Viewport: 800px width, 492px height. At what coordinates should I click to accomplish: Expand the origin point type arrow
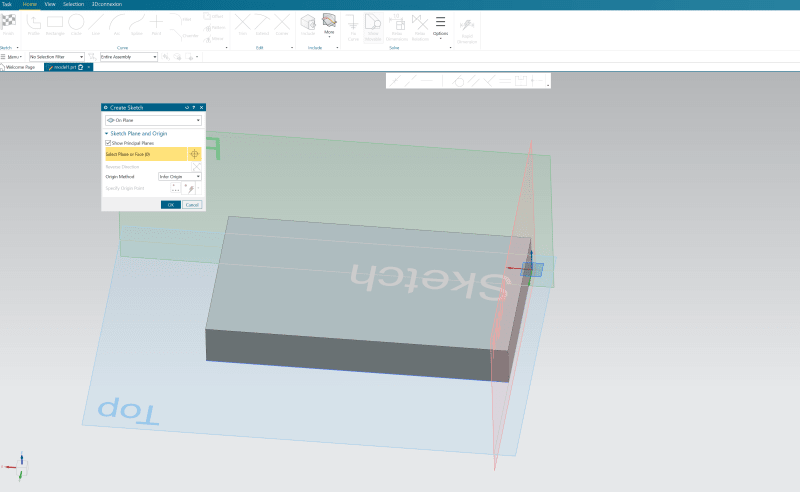click(x=198, y=188)
